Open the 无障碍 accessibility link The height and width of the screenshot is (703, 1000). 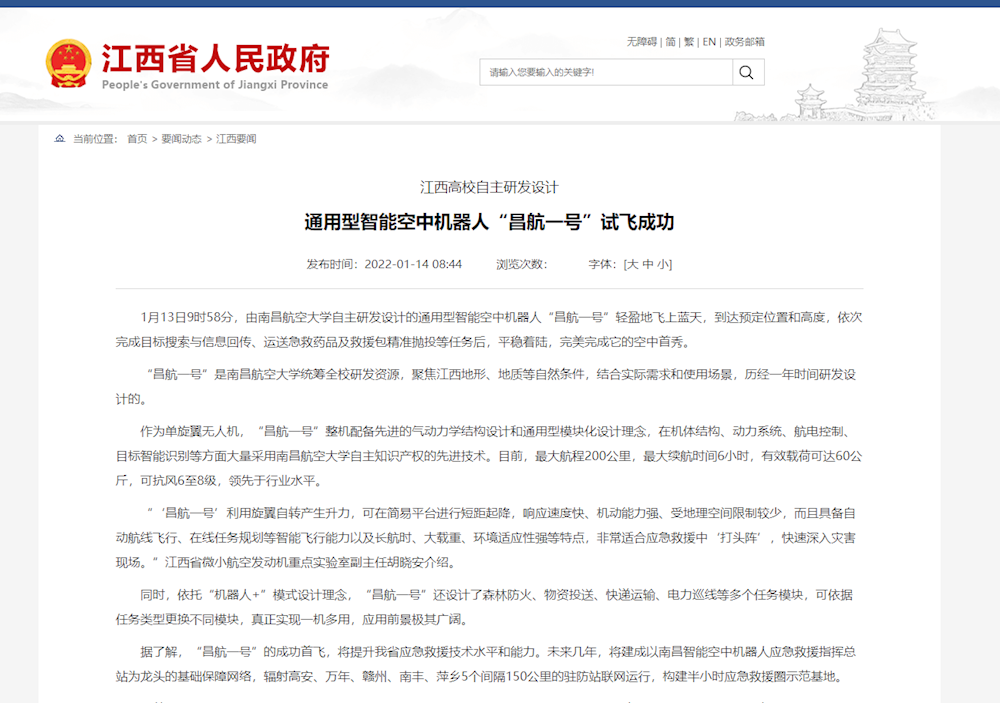642,42
